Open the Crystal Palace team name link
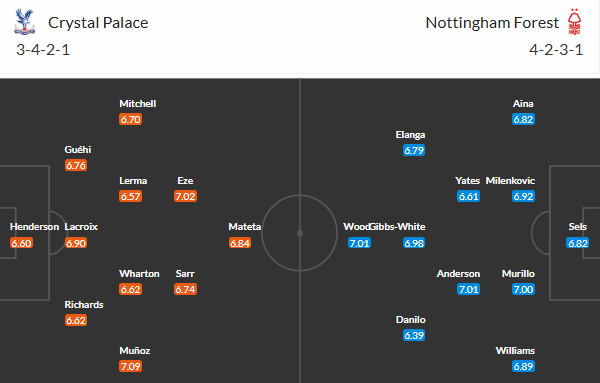600x383 pixels. tap(98, 23)
